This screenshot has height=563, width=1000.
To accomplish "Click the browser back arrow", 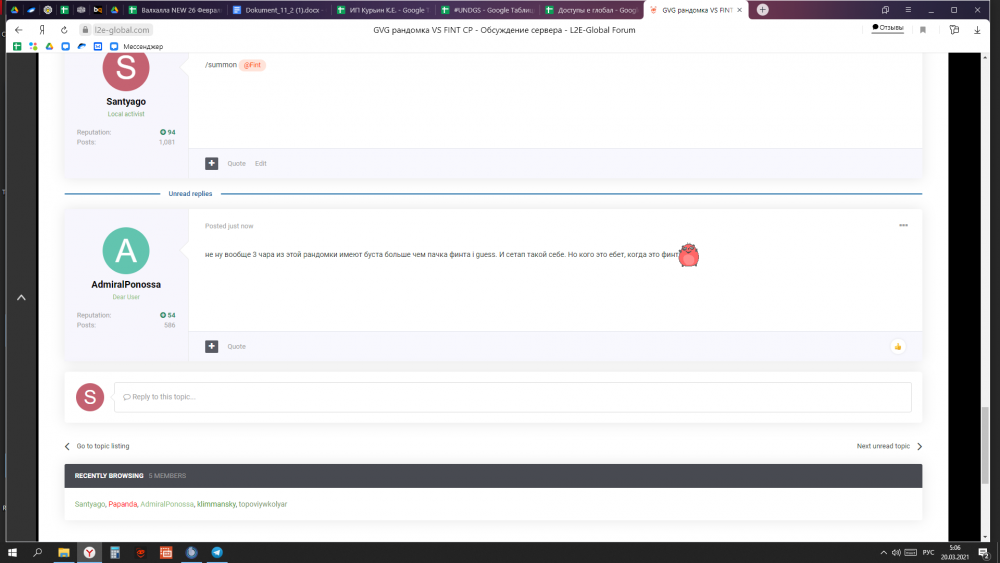I will [19, 30].
